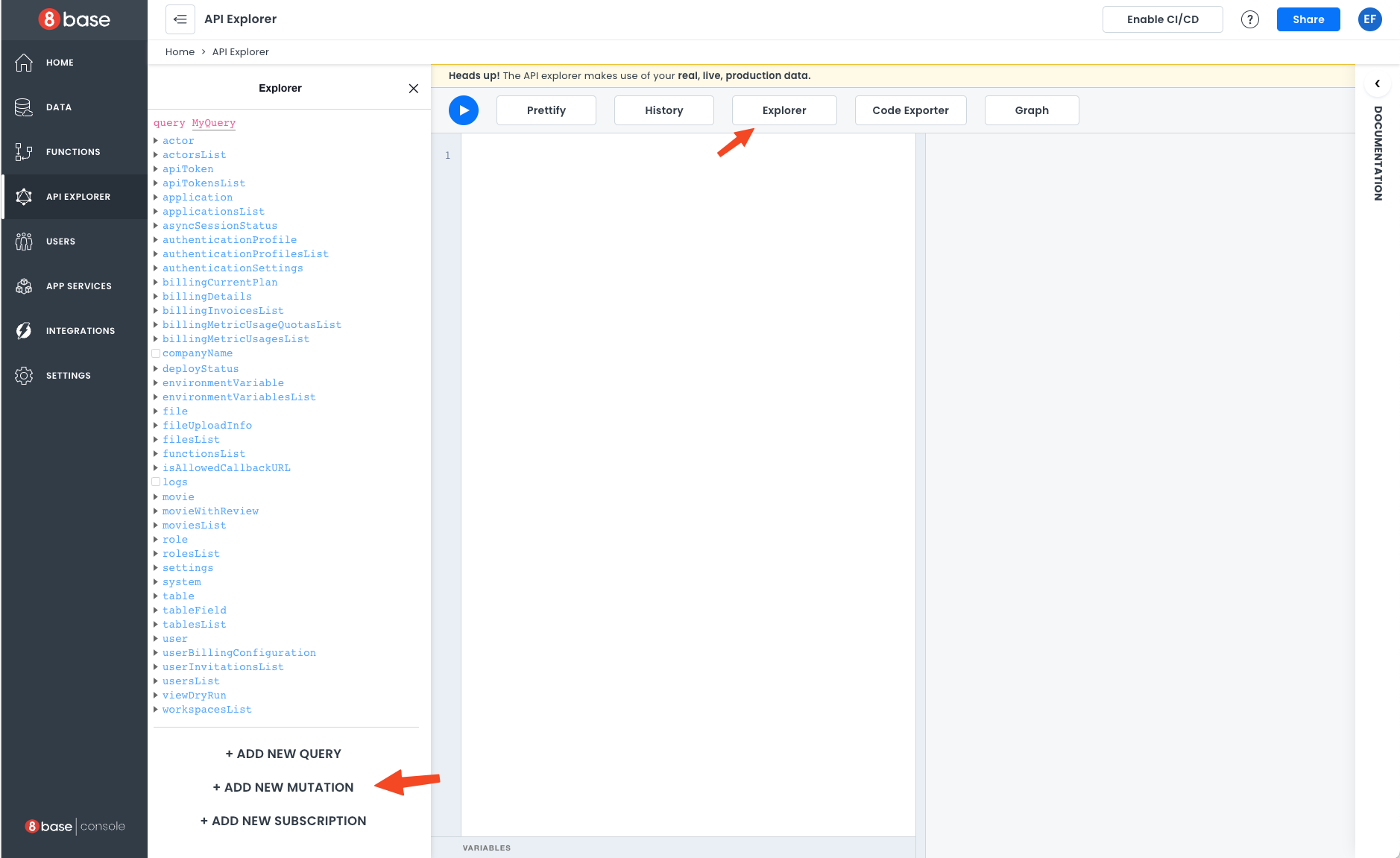
Task: Collapse the sidebar with the menu toggle icon
Action: tap(180, 19)
